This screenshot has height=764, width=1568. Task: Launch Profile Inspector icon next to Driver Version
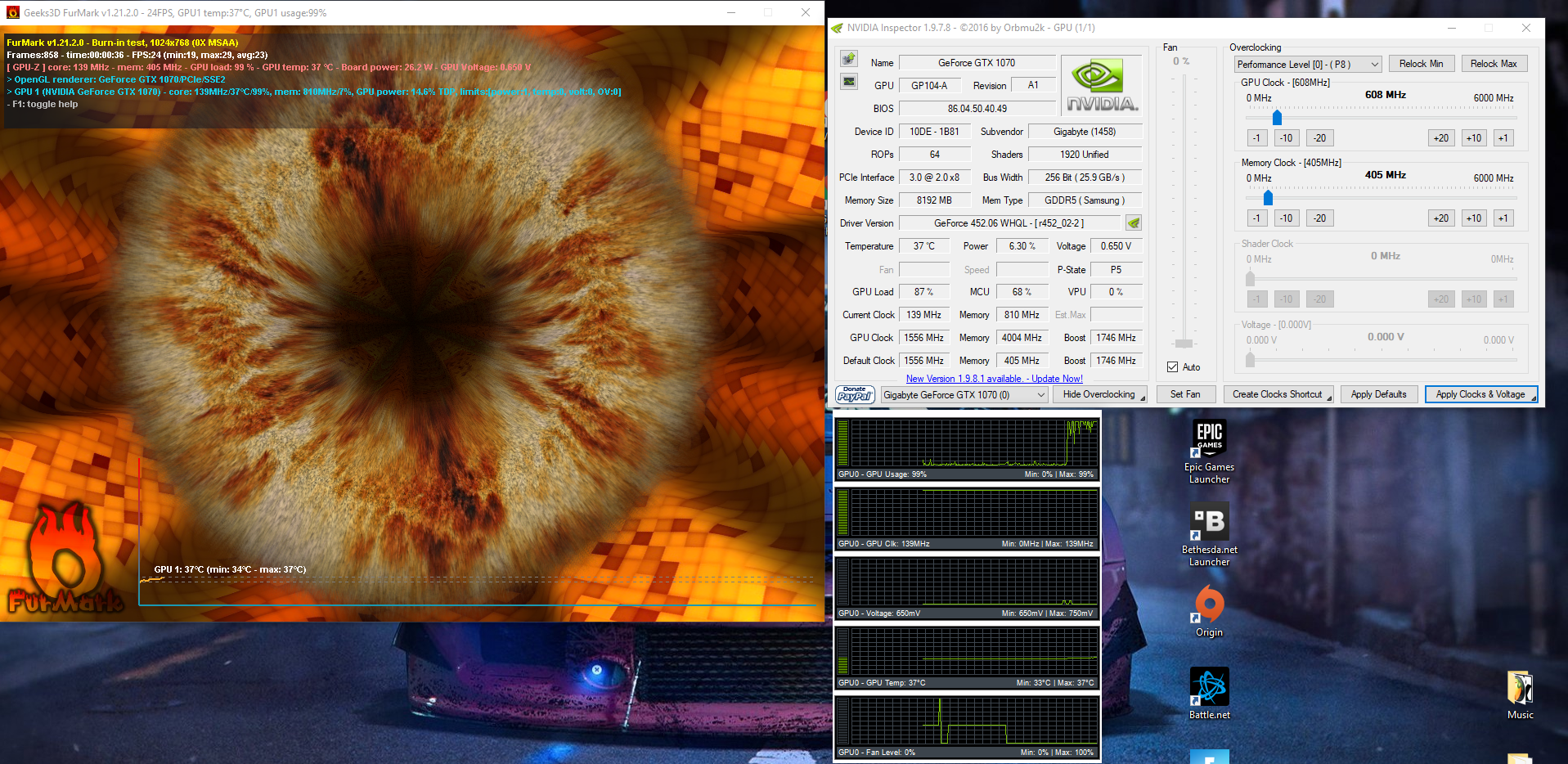point(1134,222)
